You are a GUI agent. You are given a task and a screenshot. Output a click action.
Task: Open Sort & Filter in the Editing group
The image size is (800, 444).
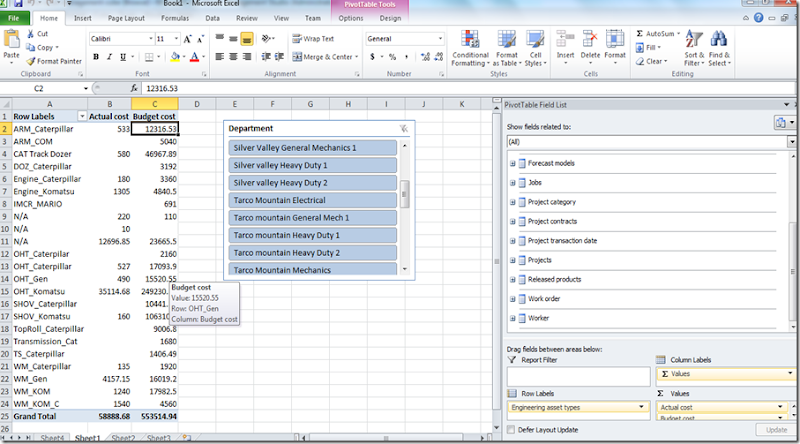pyautogui.click(x=693, y=50)
